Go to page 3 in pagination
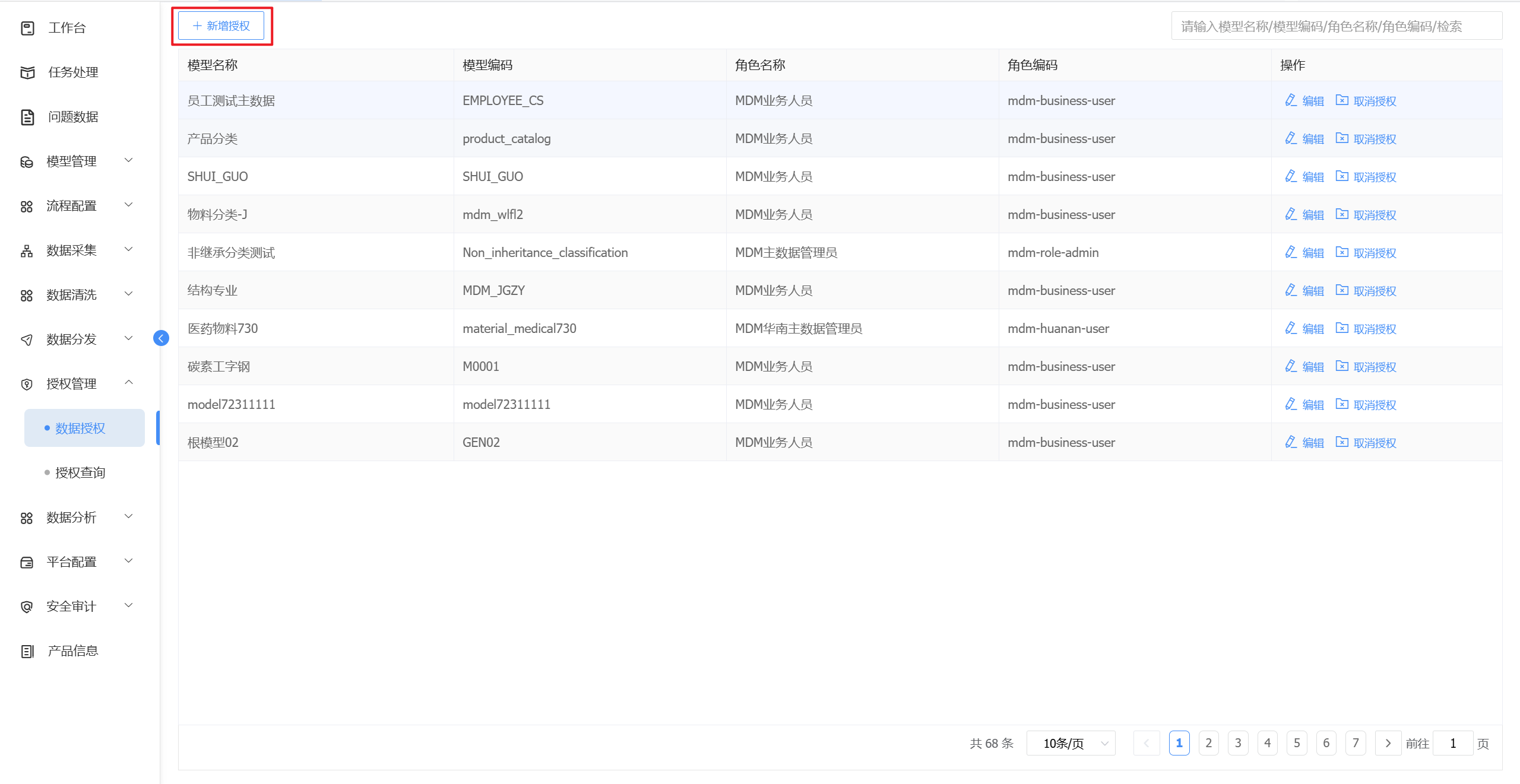The width and height of the screenshot is (1520, 784). tap(1238, 743)
